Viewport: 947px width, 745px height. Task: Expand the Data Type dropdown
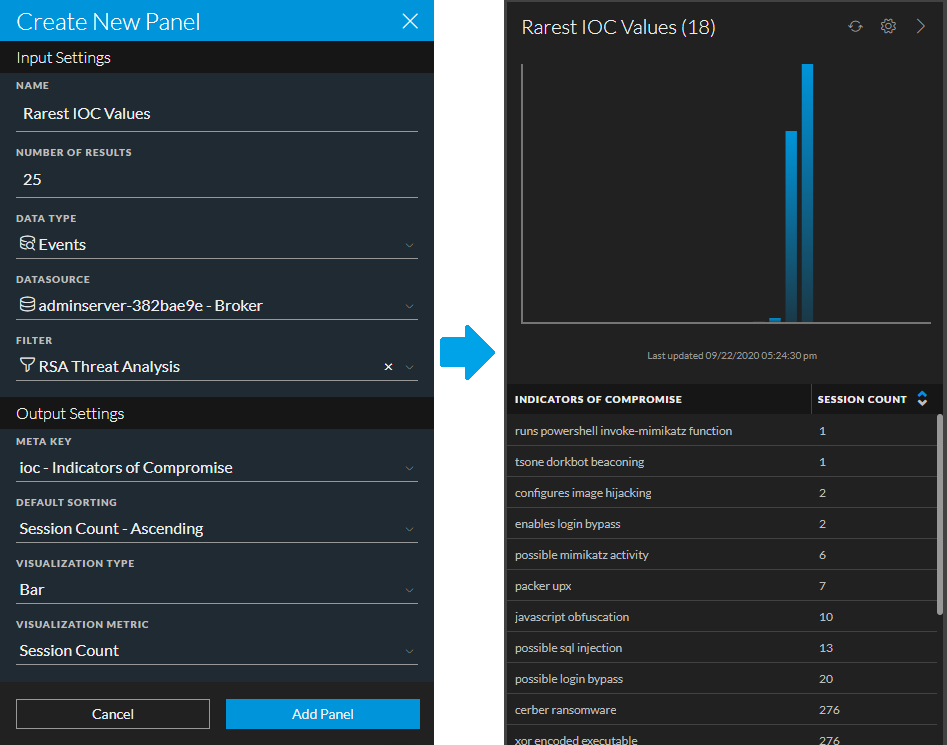click(409, 245)
